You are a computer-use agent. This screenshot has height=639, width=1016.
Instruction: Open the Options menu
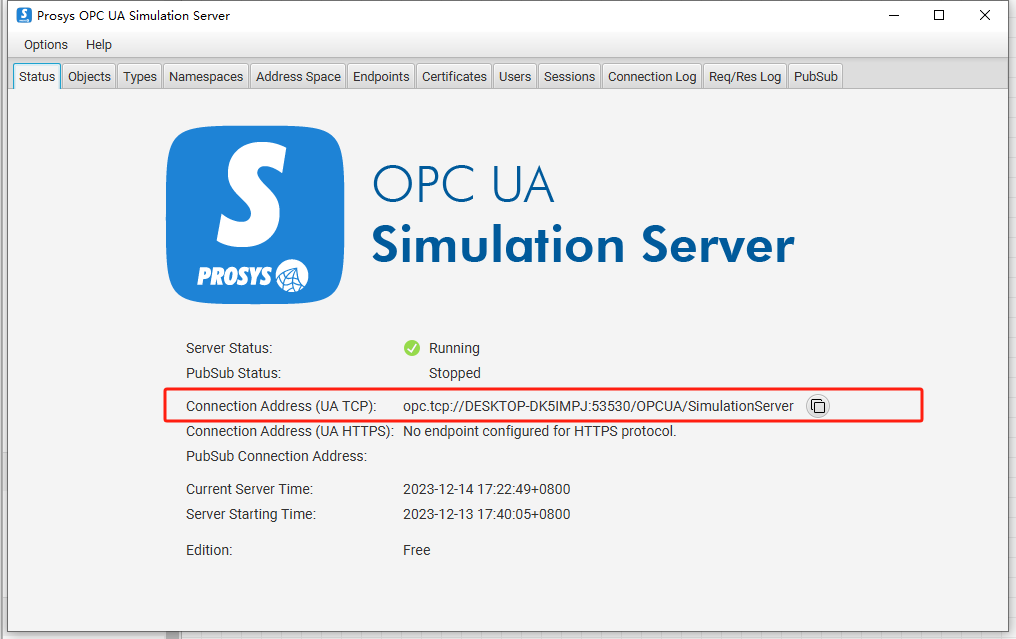tap(46, 45)
